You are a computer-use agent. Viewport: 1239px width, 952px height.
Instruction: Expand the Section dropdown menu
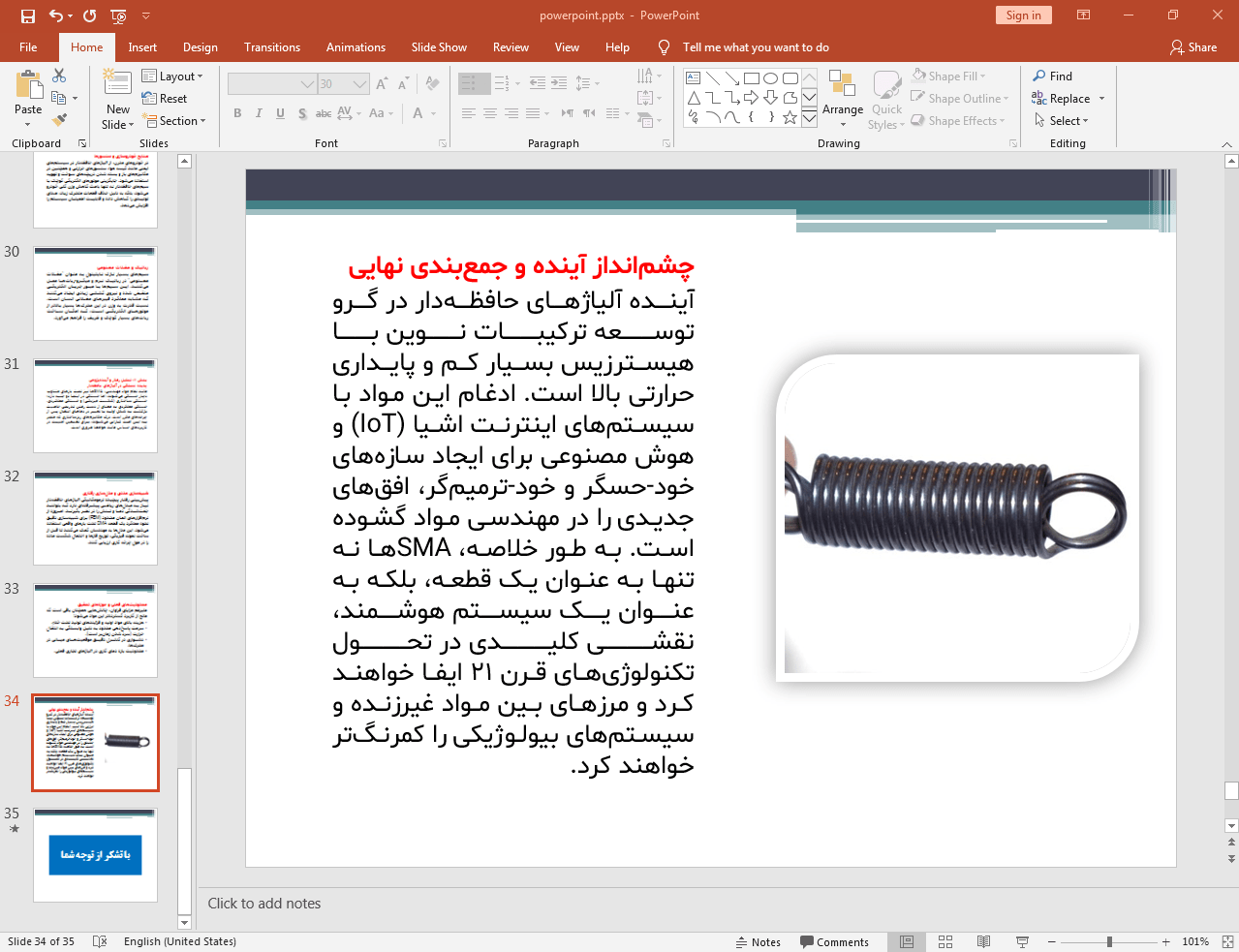click(x=174, y=121)
